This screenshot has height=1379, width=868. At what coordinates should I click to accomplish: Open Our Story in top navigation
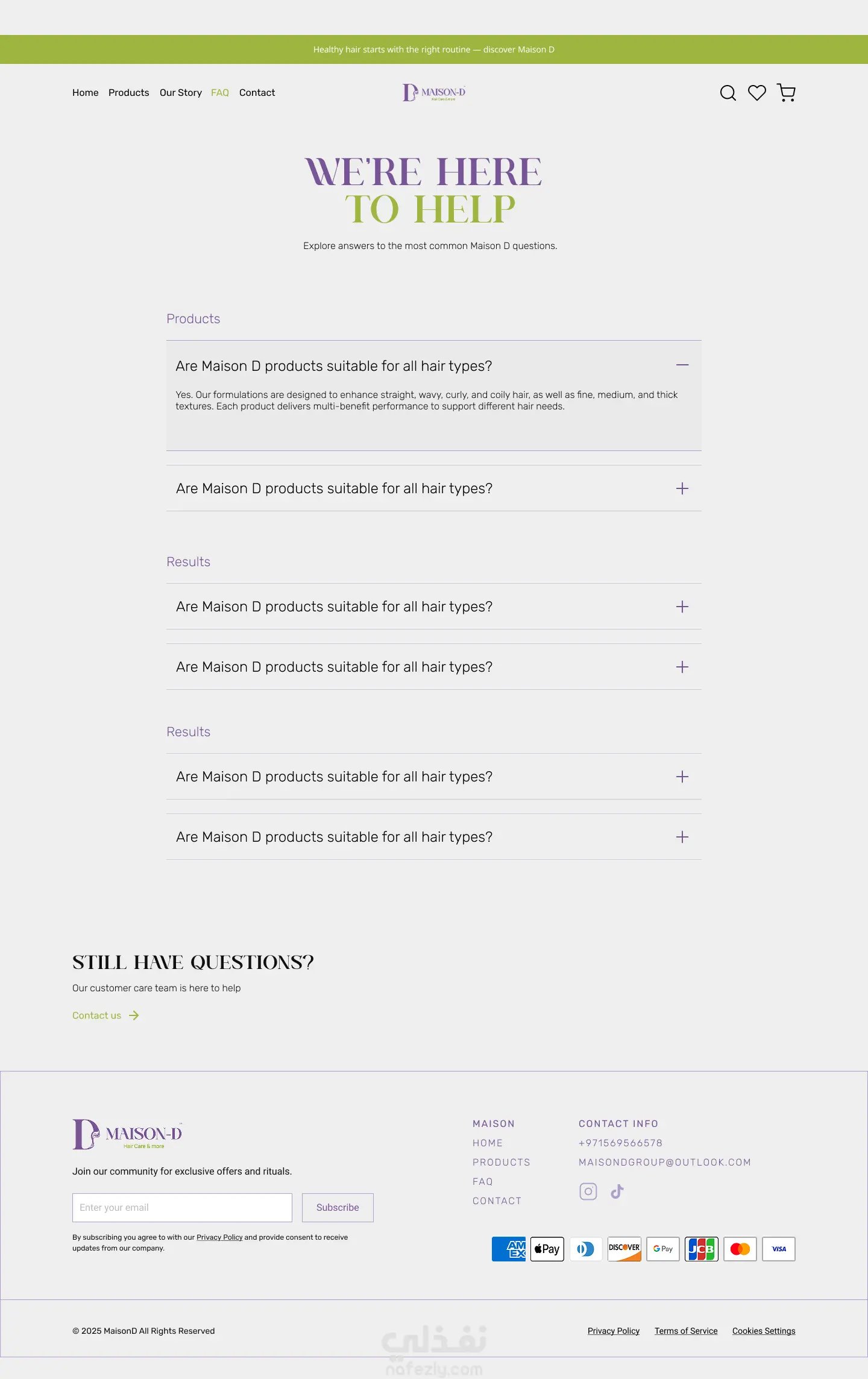(x=181, y=93)
